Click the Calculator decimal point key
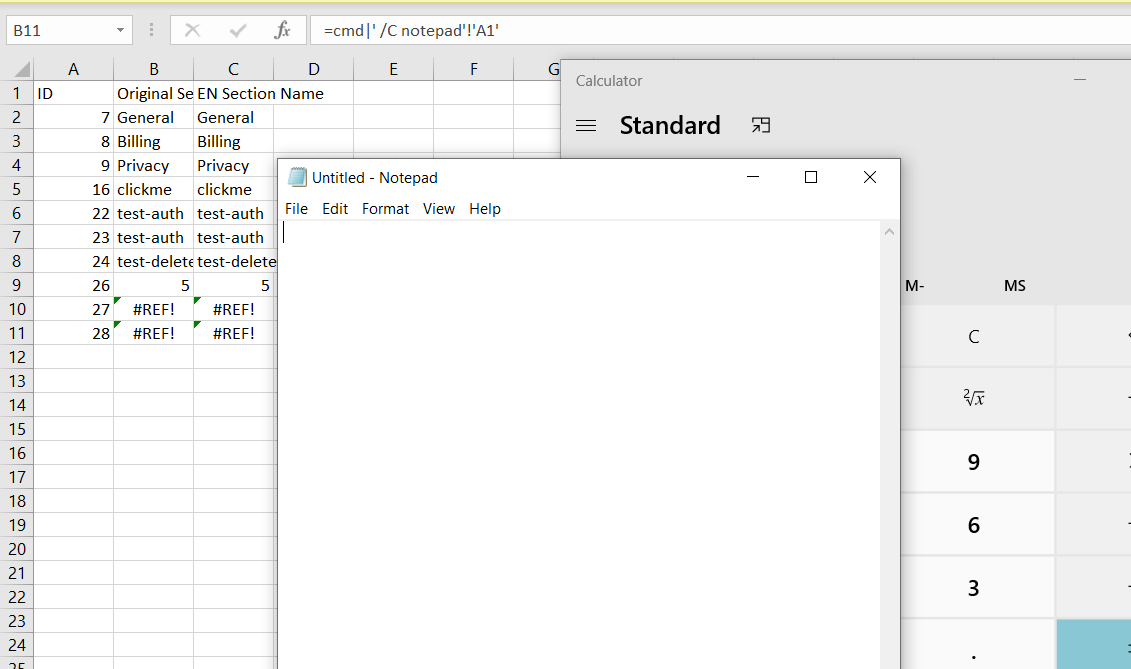The height and width of the screenshot is (669, 1131). pyautogui.click(x=974, y=646)
